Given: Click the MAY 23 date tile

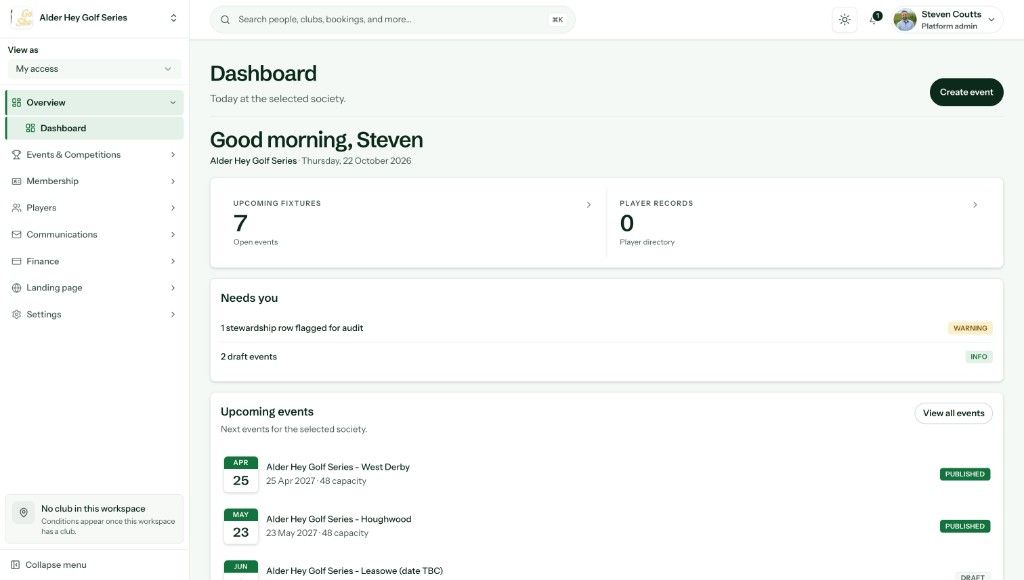Looking at the screenshot, I should (x=240, y=526).
